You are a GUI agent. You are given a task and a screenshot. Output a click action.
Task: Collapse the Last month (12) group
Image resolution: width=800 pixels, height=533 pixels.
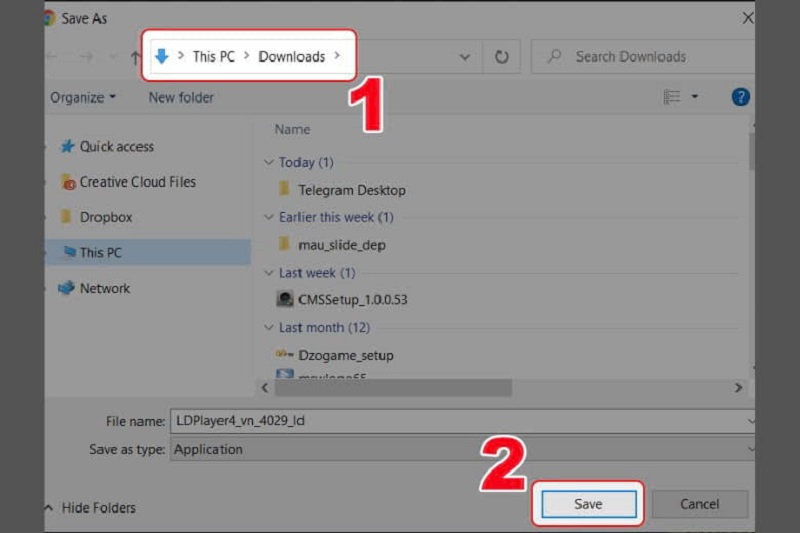(268, 327)
